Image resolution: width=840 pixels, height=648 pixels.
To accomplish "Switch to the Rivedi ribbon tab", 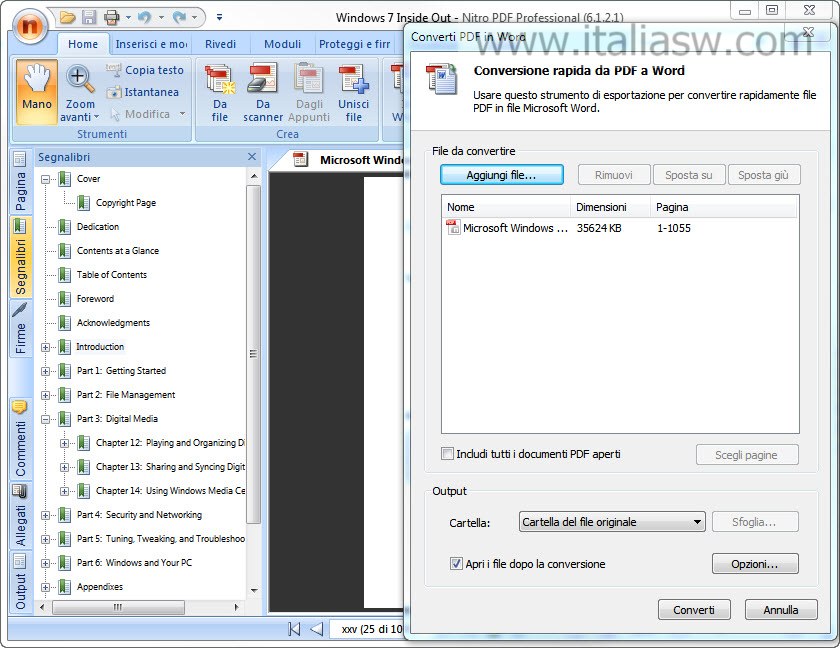I will click(x=220, y=44).
